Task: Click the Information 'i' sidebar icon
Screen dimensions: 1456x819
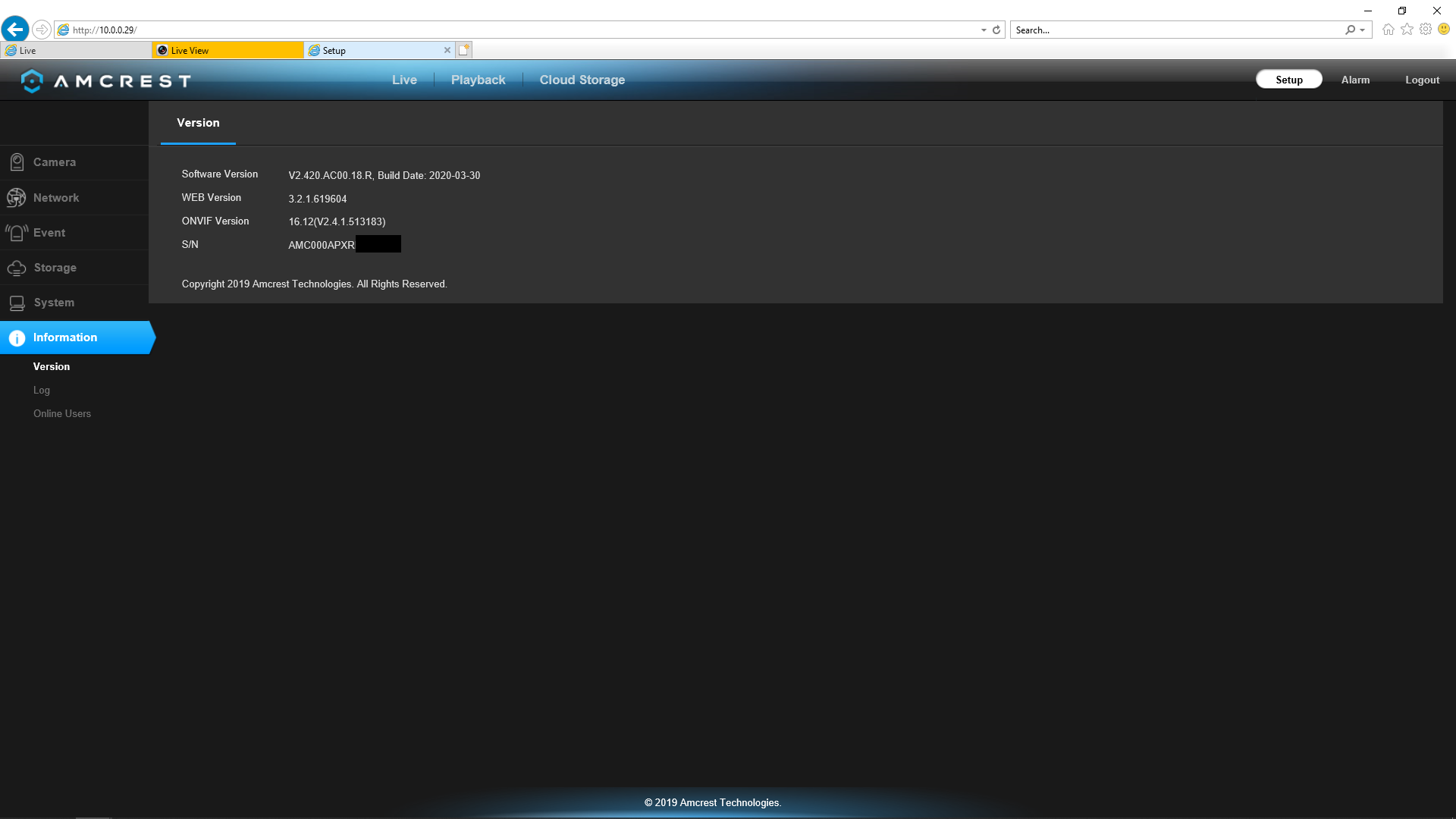Action: [17, 337]
